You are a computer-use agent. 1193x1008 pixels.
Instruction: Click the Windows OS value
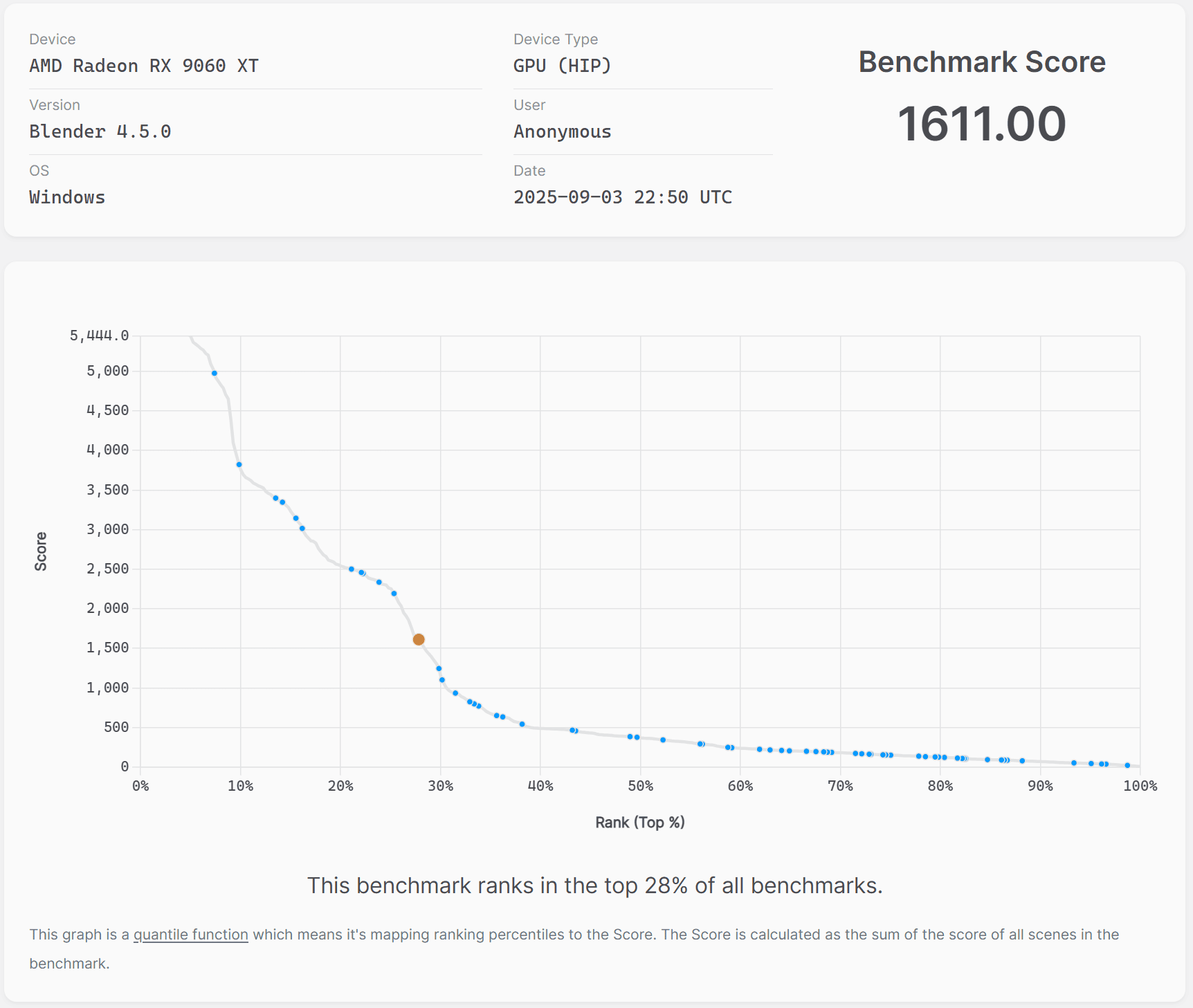coord(67,197)
